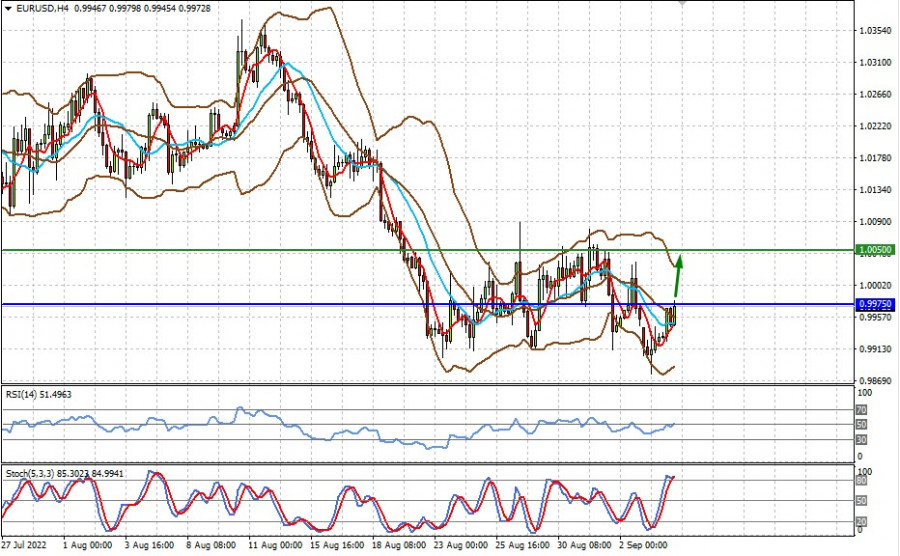Click the 1.02660 price scale label

875,95
